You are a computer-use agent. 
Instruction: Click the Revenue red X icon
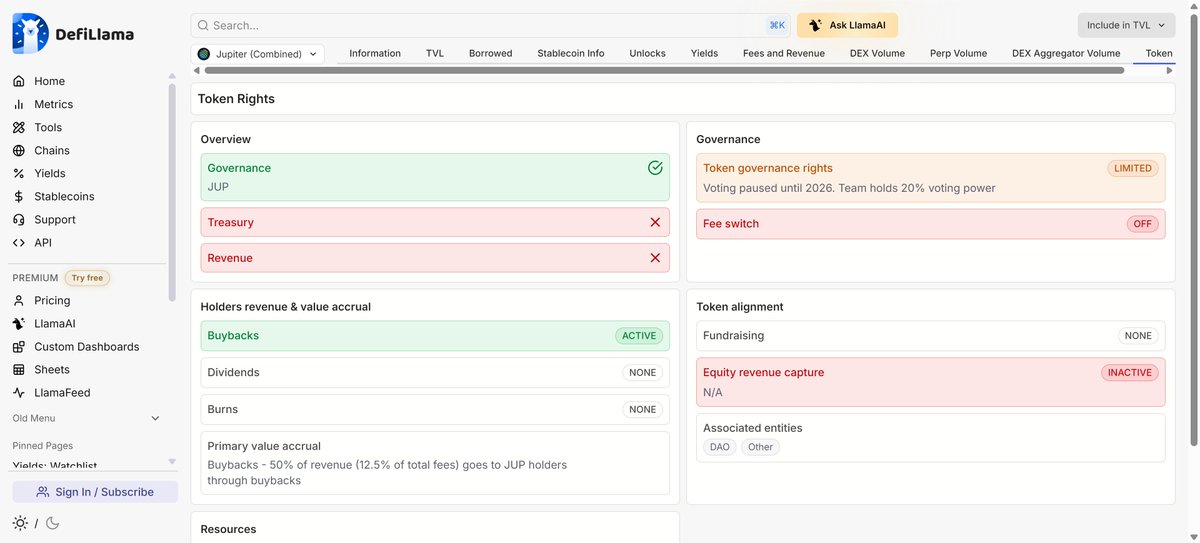tap(655, 258)
